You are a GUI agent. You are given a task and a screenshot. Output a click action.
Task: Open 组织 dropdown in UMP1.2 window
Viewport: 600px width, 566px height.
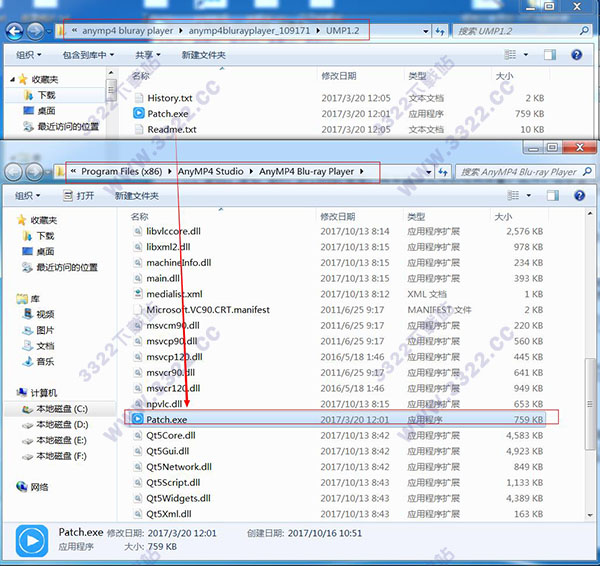click(28, 55)
